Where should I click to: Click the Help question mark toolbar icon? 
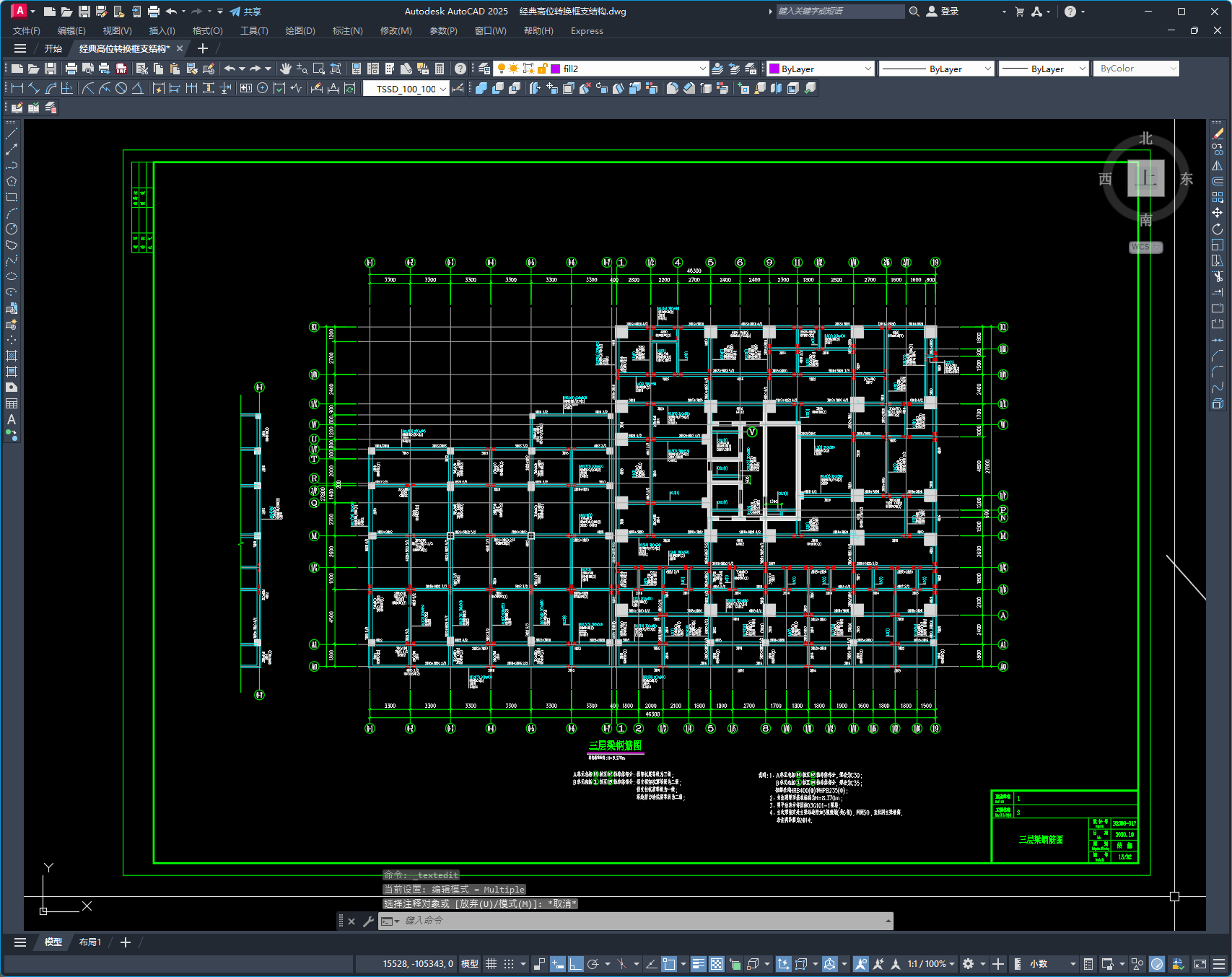[460, 69]
